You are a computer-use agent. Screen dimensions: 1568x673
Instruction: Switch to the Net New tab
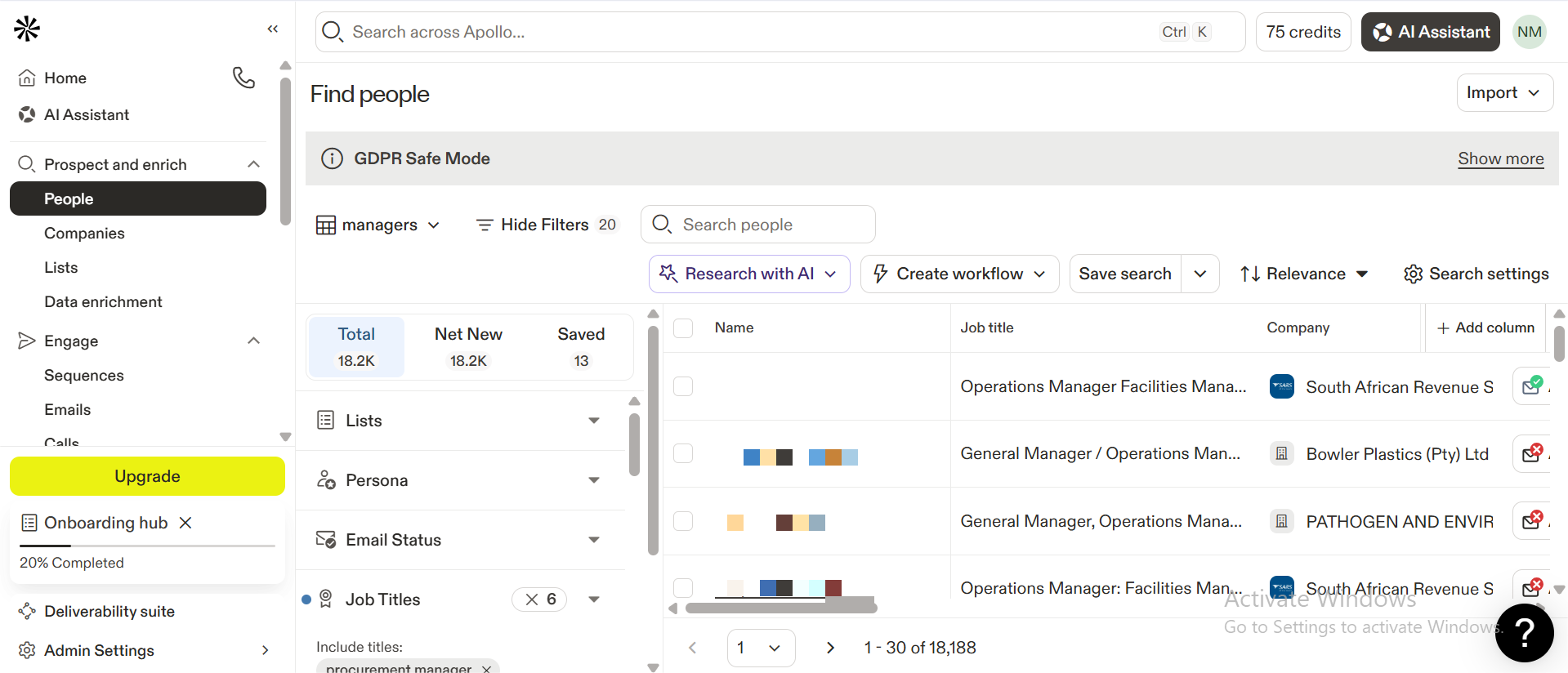468,346
